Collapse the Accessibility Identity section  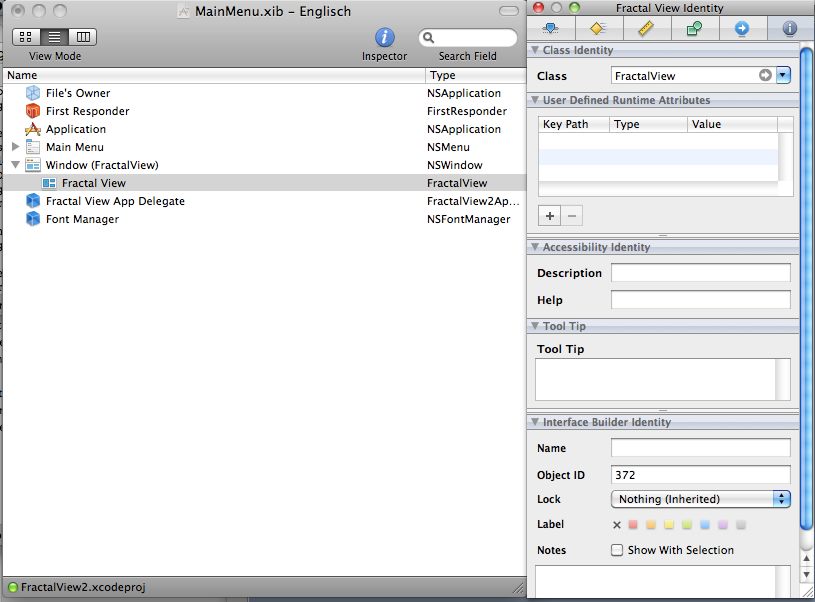pos(535,247)
